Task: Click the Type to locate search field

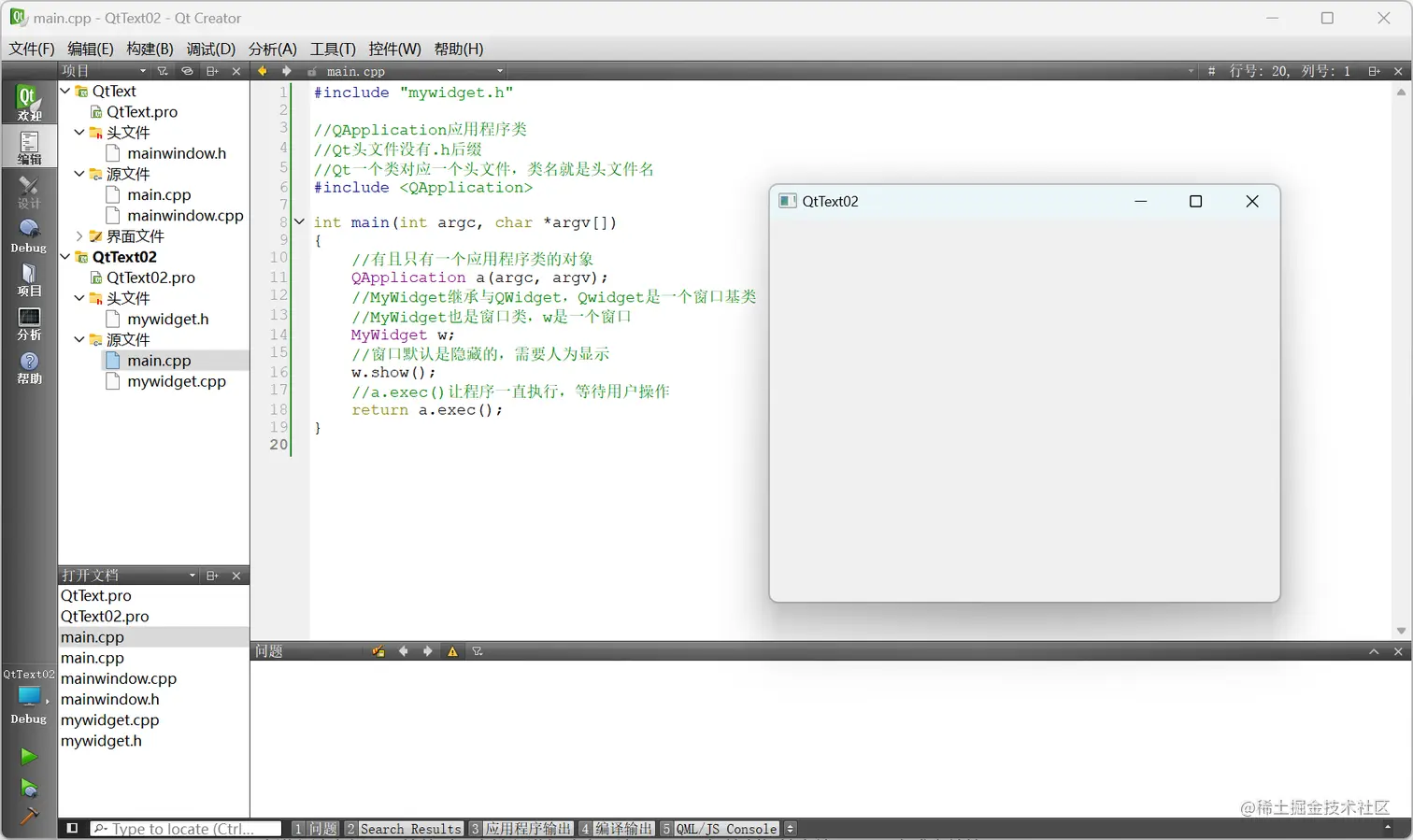Action: (x=185, y=829)
